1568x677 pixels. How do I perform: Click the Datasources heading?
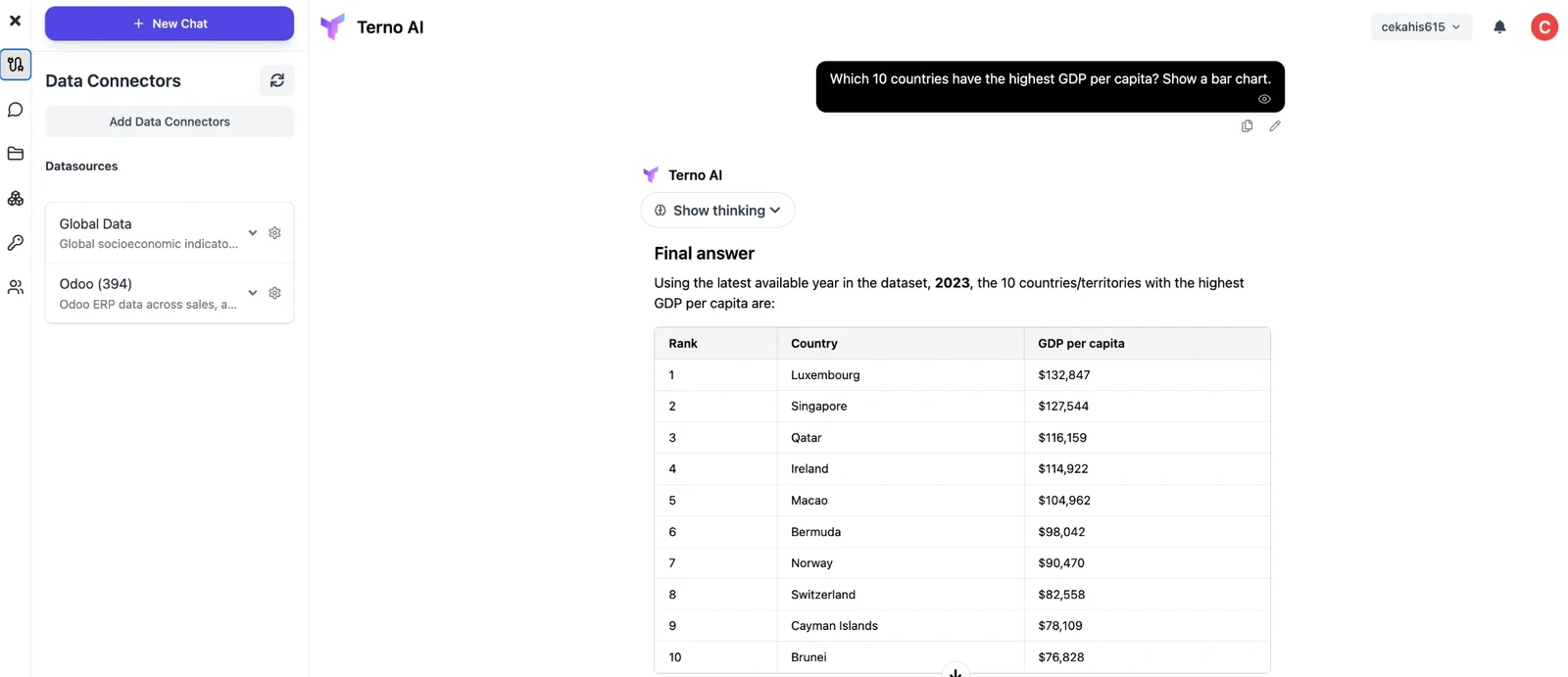click(x=81, y=167)
